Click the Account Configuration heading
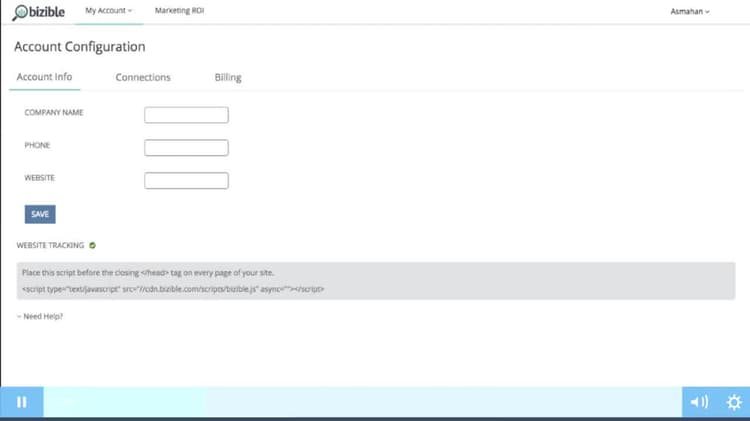The height and width of the screenshot is (421, 750). click(80, 47)
